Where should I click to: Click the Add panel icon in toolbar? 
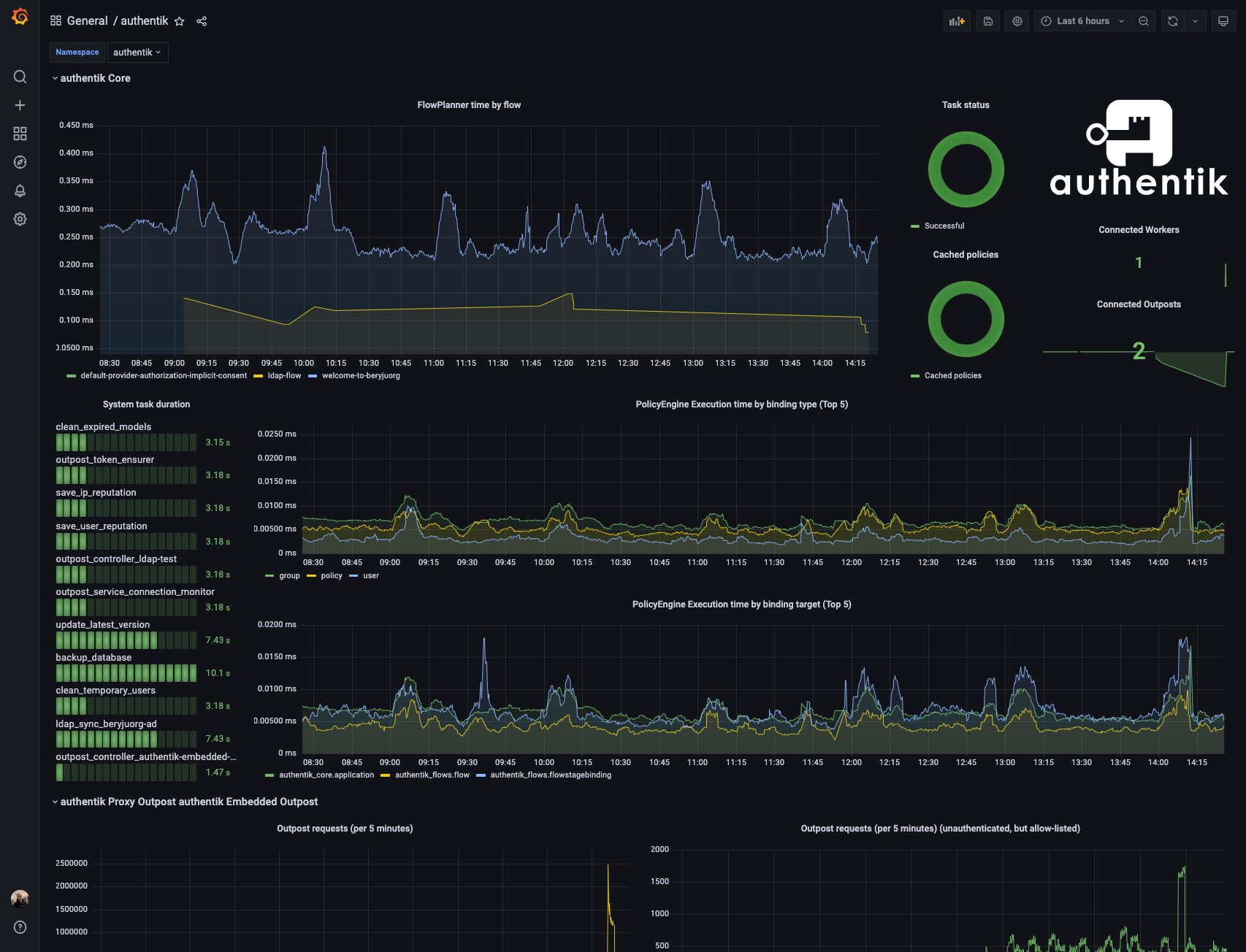(957, 20)
